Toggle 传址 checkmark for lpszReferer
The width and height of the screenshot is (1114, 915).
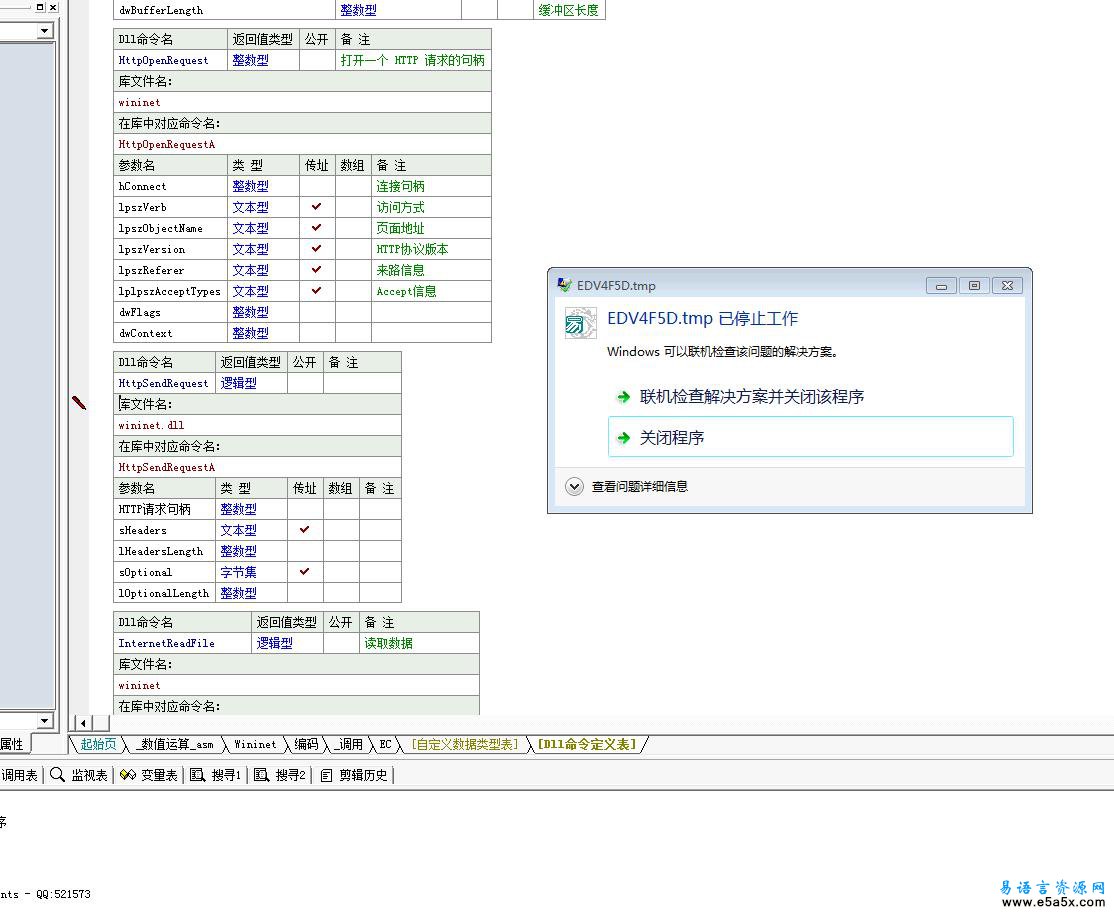click(317, 270)
